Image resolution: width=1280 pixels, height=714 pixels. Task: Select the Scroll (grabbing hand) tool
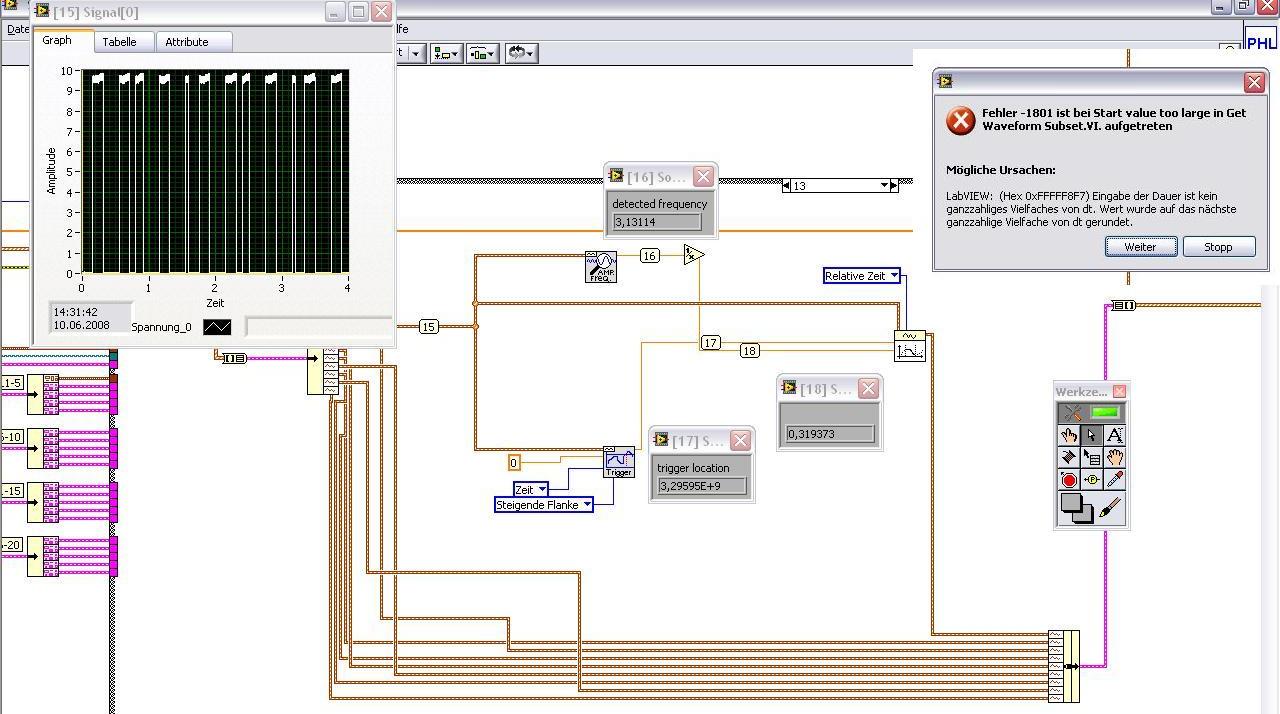pos(1114,457)
